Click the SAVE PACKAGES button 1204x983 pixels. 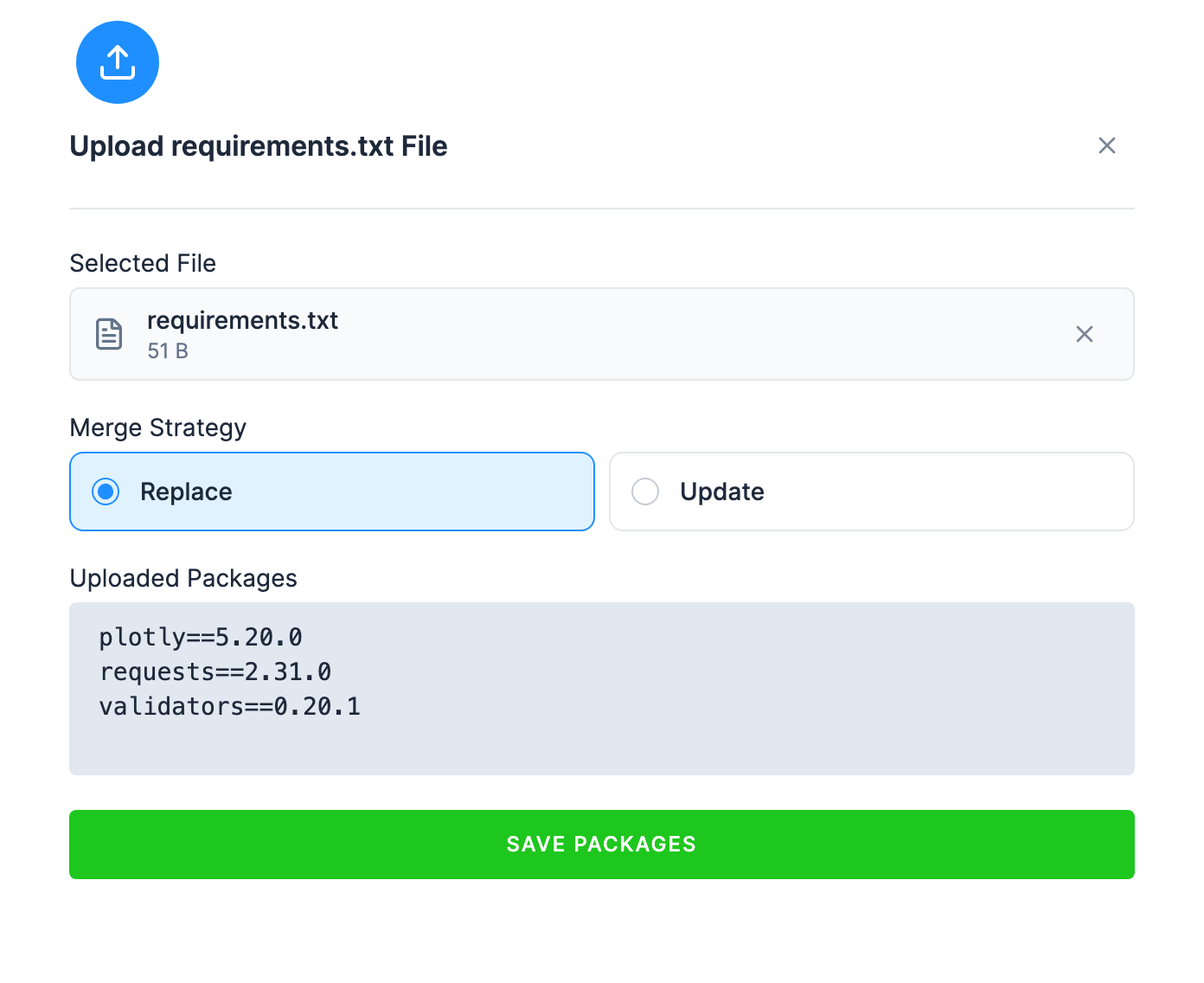[602, 845]
